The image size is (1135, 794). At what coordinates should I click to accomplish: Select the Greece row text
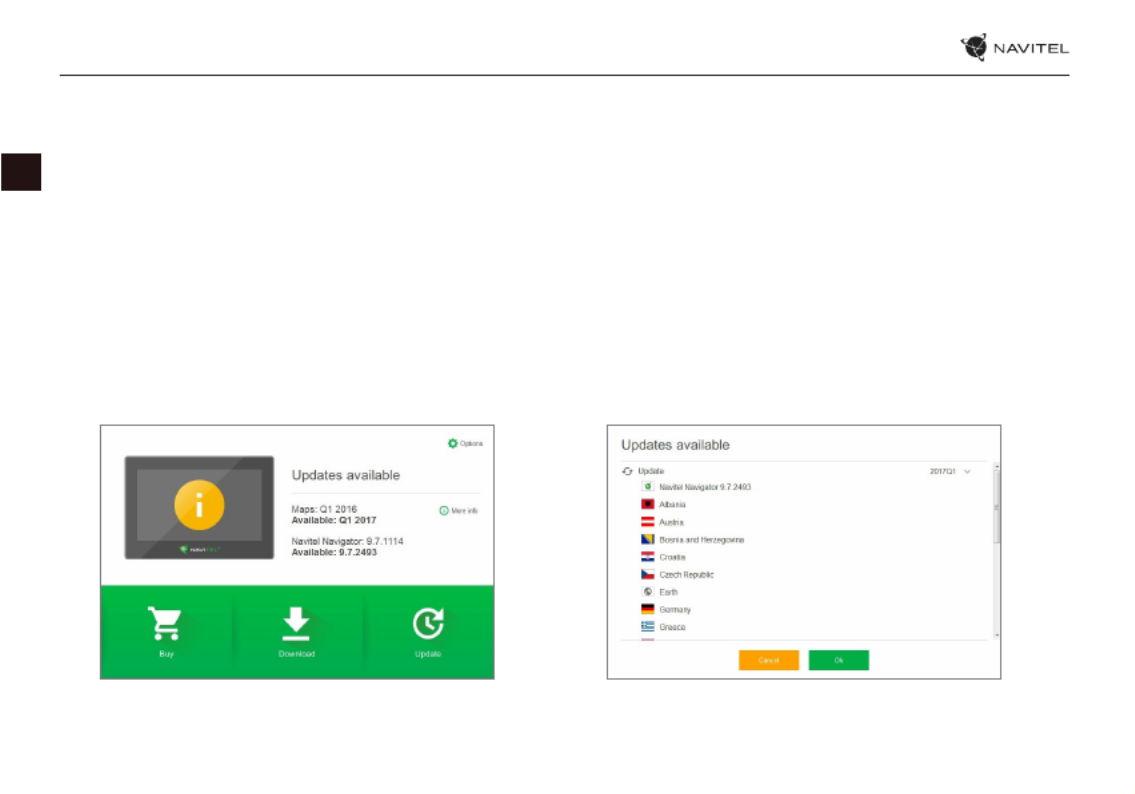coord(672,628)
